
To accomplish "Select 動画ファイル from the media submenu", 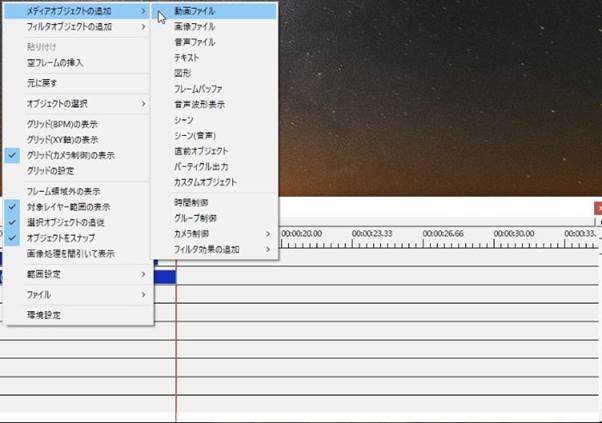I will coord(194,12).
